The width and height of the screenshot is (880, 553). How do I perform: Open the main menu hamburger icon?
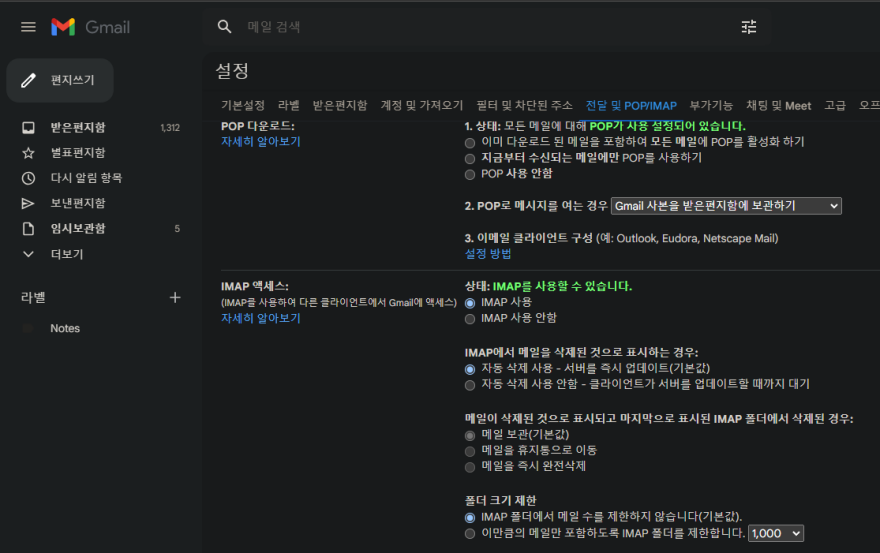pyautogui.click(x=28, y=27)
